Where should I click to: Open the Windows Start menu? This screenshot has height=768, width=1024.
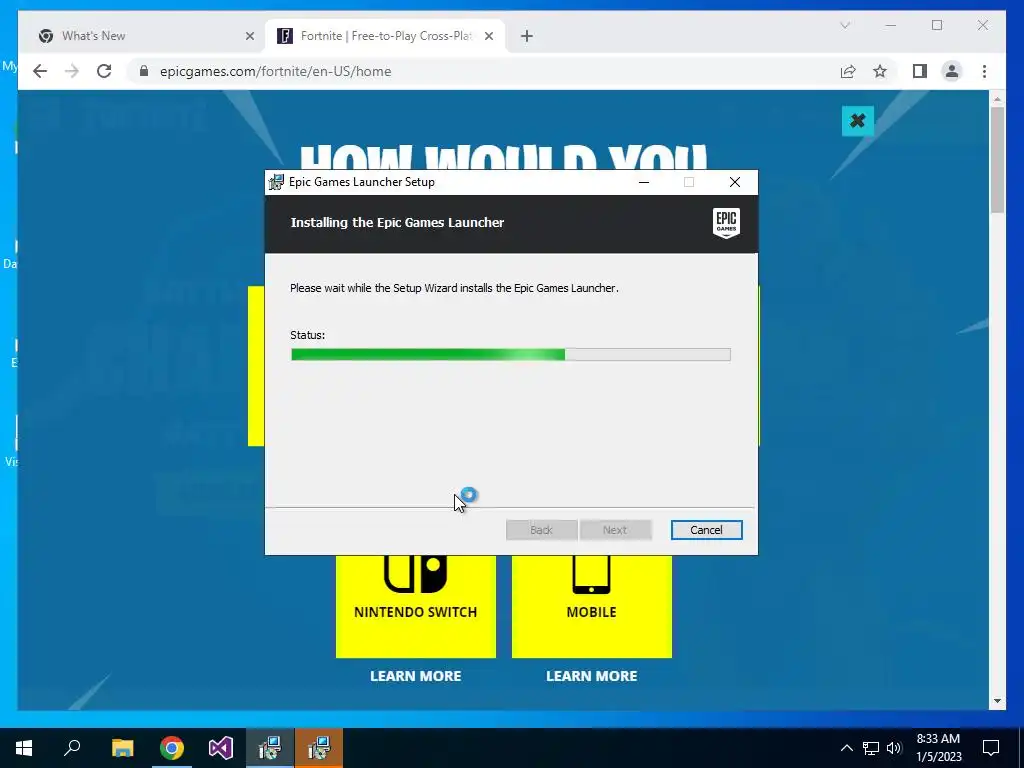[x=24, y=748]
